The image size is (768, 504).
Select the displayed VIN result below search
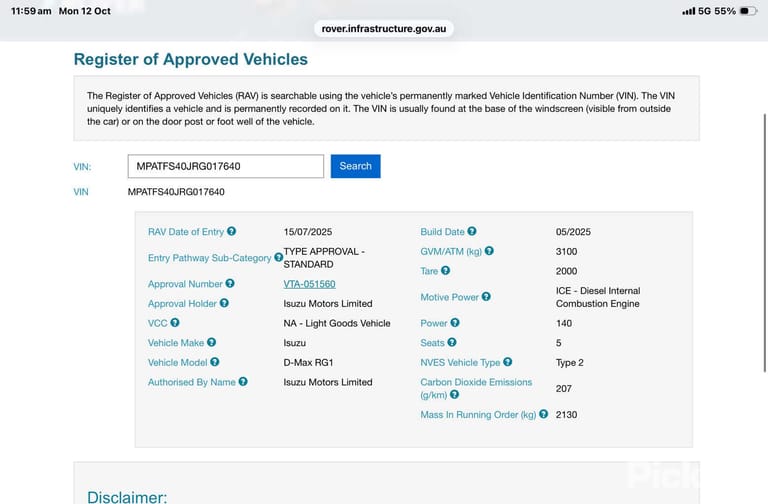(x=176, y=192)
